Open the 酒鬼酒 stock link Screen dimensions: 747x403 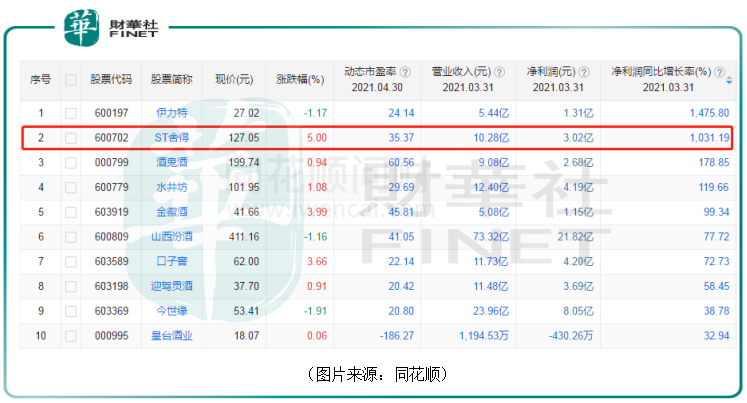click(x=171, y=162)
